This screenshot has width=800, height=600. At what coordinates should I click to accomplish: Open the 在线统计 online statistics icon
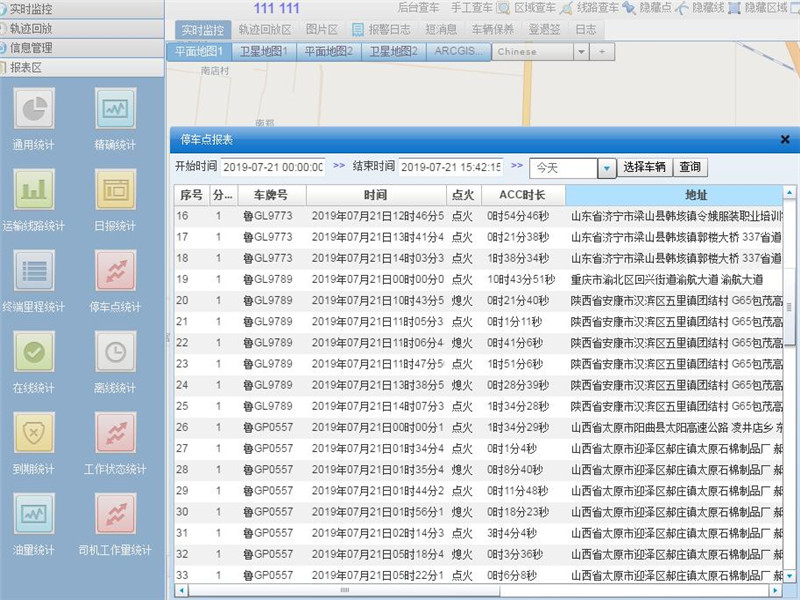(x=35, y=352)
